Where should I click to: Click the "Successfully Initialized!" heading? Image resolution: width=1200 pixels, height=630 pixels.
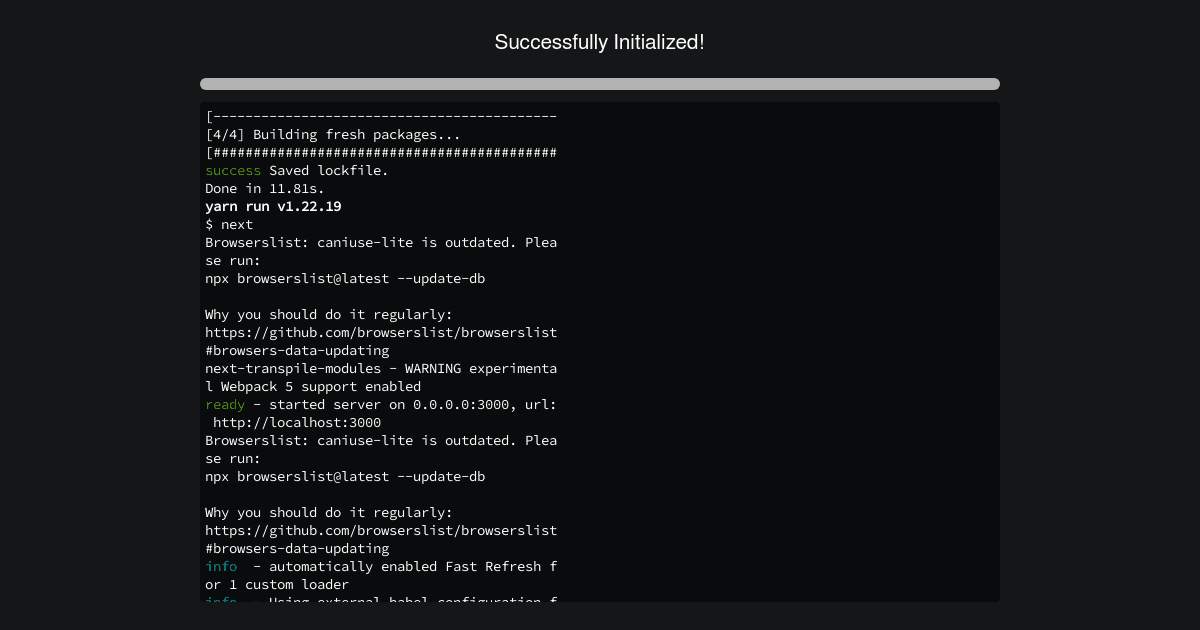pos(600,42)
